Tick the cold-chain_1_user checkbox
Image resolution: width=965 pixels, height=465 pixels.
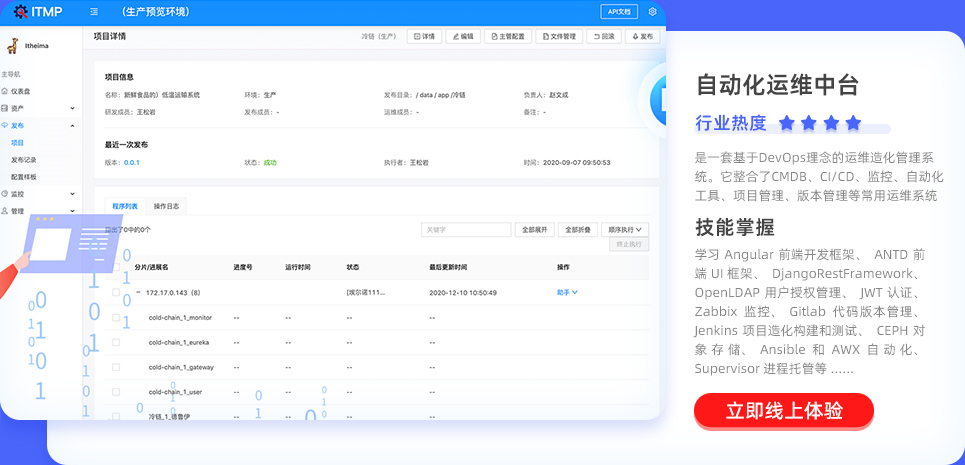(x=116, y=392)
